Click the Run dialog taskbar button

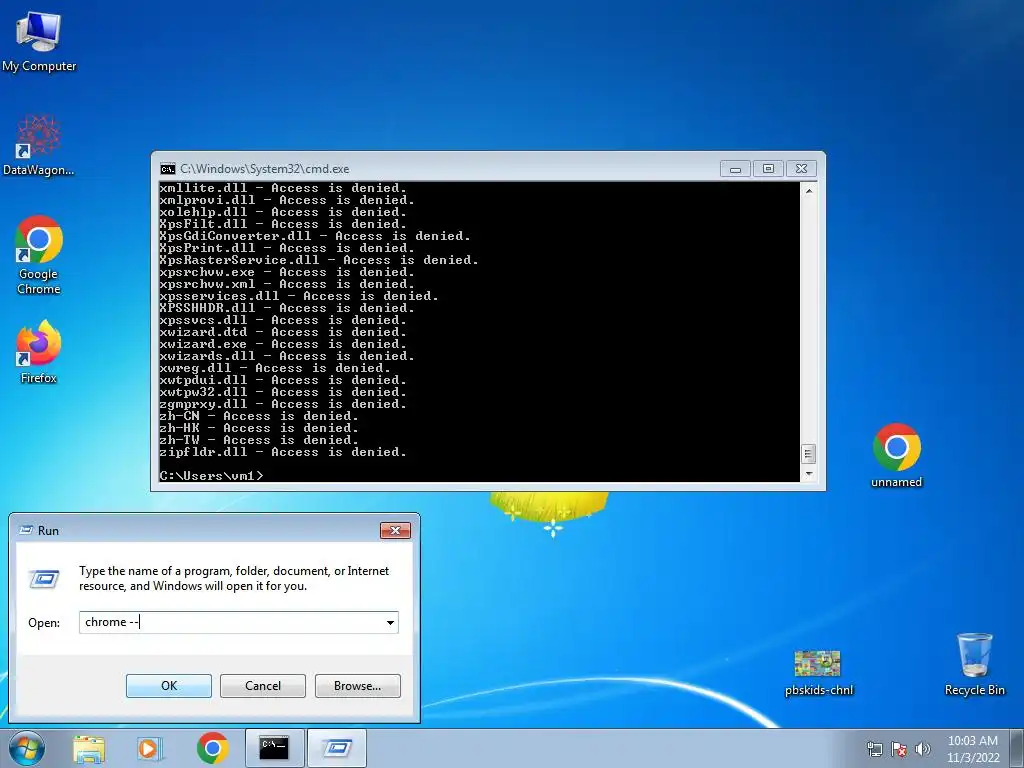(337, 748)
